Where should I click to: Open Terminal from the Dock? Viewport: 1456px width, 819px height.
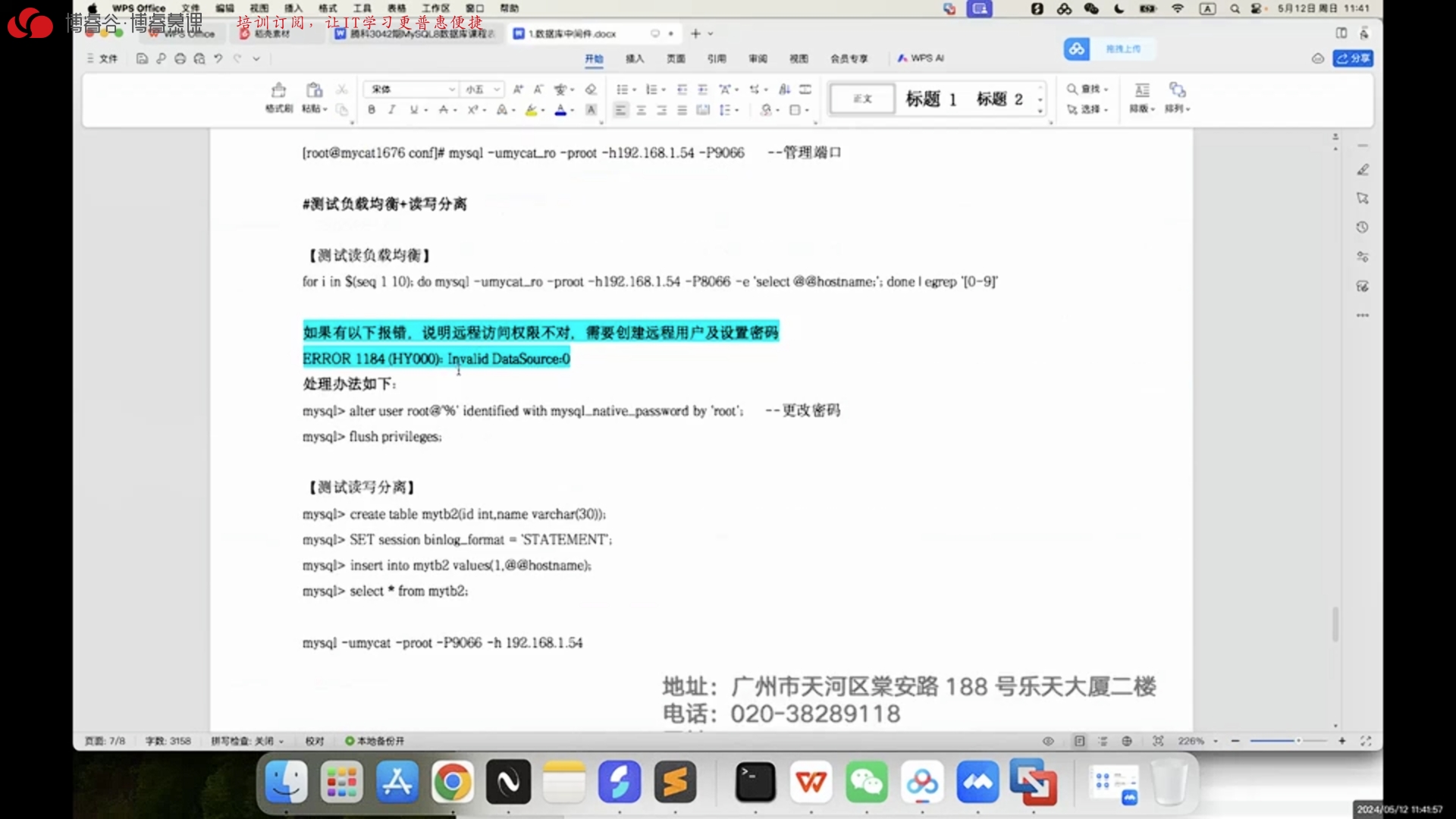click(755, 782)
